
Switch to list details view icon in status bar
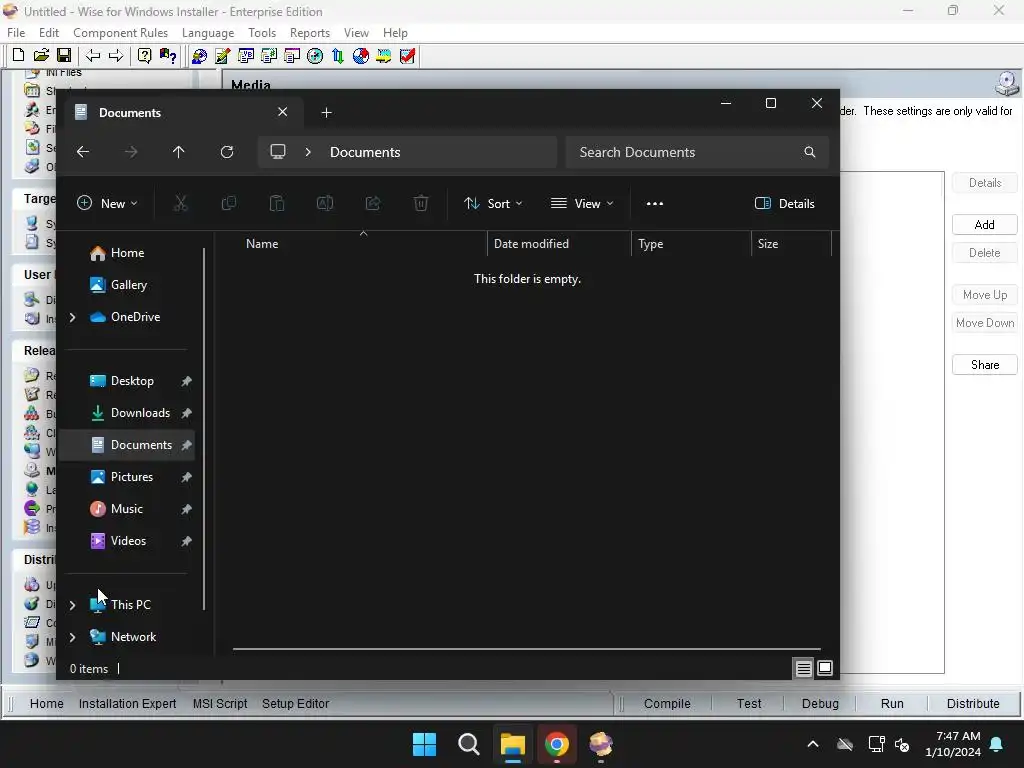(x=803, y=668)
